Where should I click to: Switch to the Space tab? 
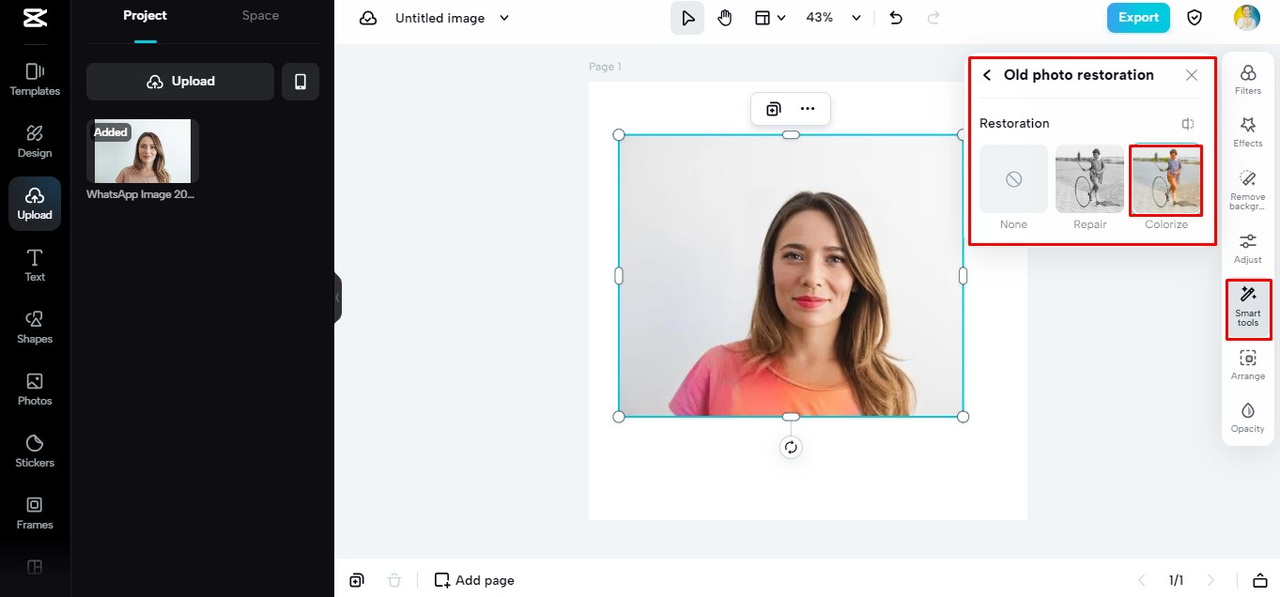pos(260,16)
